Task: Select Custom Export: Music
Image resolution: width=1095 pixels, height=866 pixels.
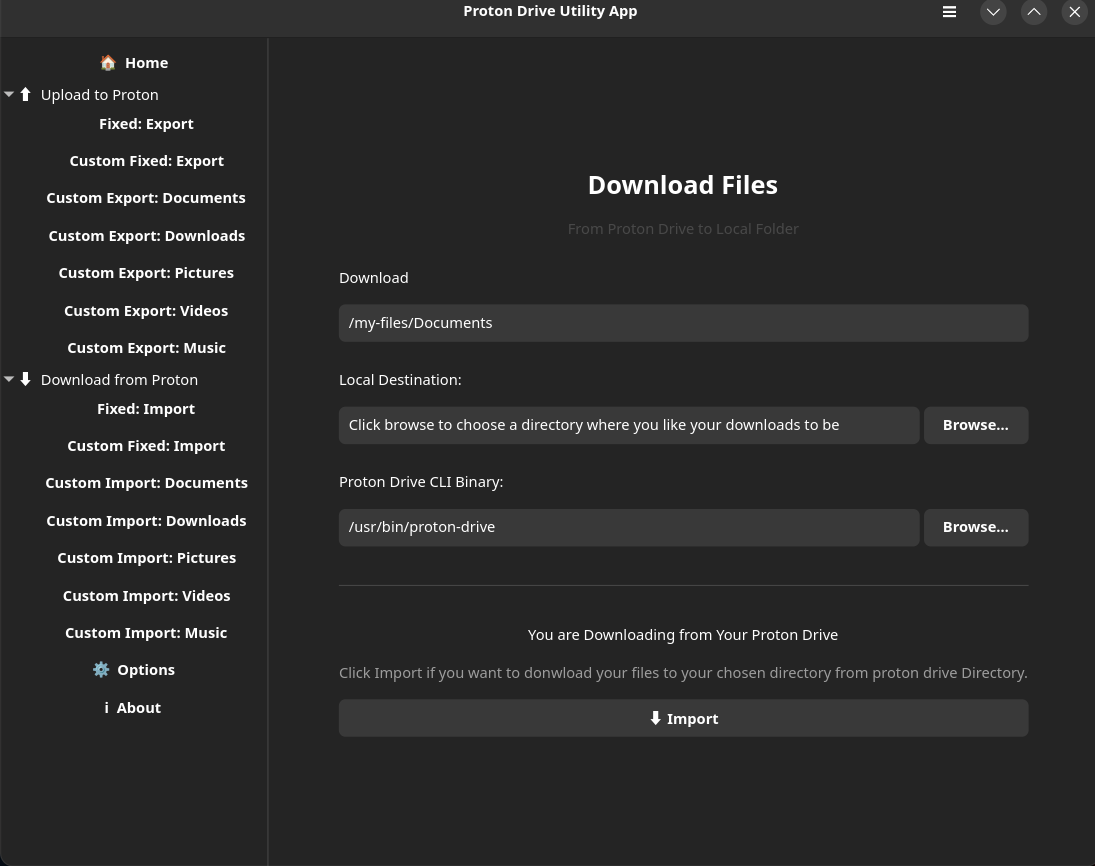Action: point(147,347)
